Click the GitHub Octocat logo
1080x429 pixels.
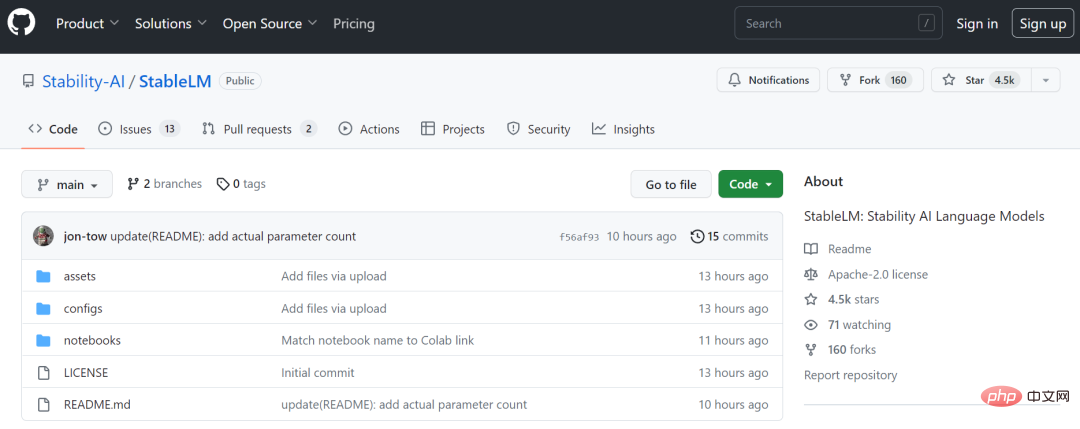(x=21, y=23)
